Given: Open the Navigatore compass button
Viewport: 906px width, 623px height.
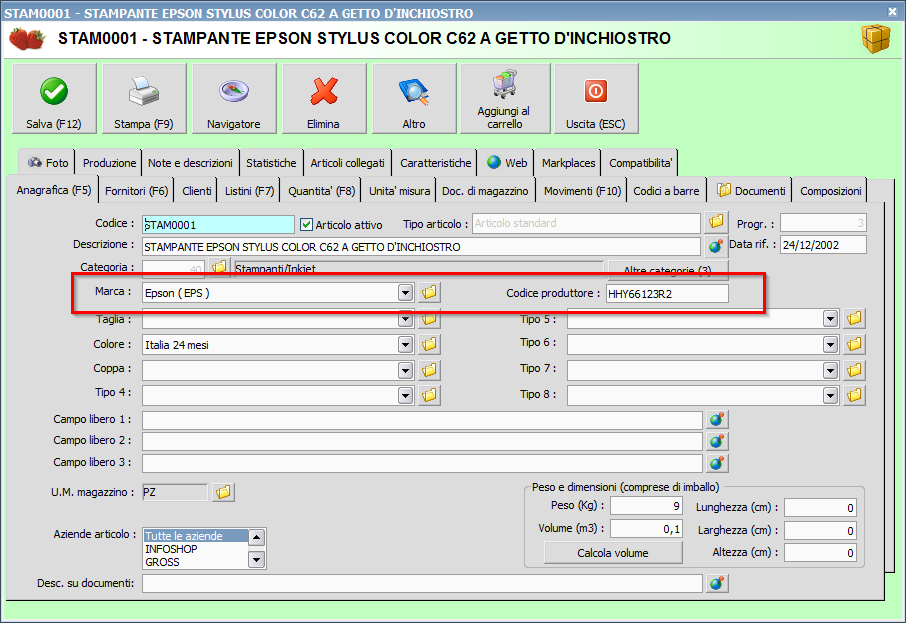Looking at the screenshot, I should [x=234, y=99].
